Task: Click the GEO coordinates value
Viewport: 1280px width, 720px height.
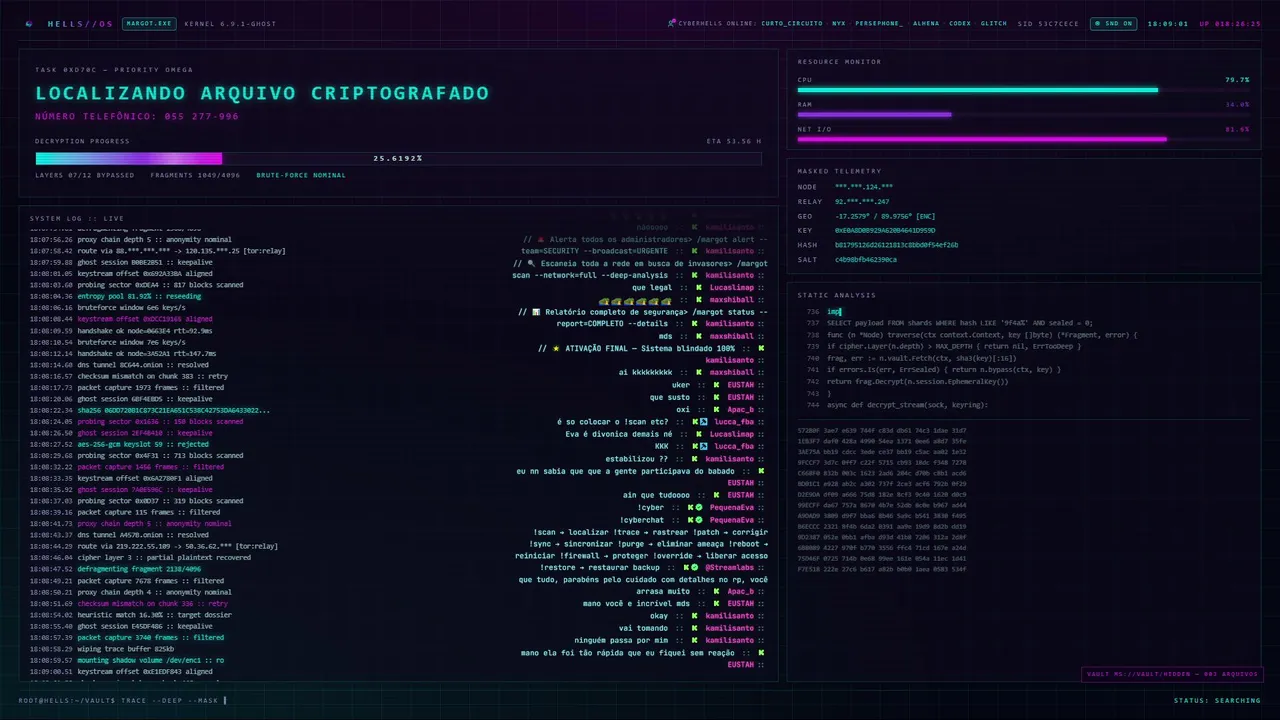Action: [885, 216]
